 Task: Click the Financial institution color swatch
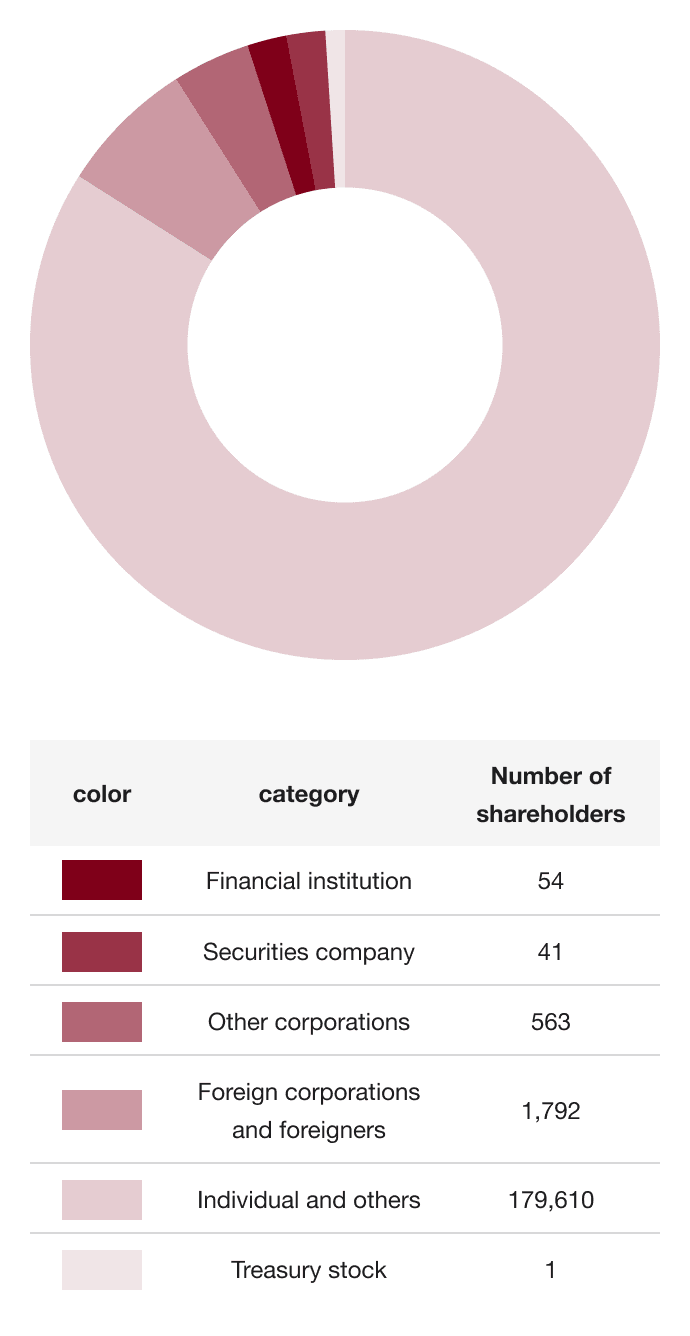pyautogui.click(x=102, y=880)
